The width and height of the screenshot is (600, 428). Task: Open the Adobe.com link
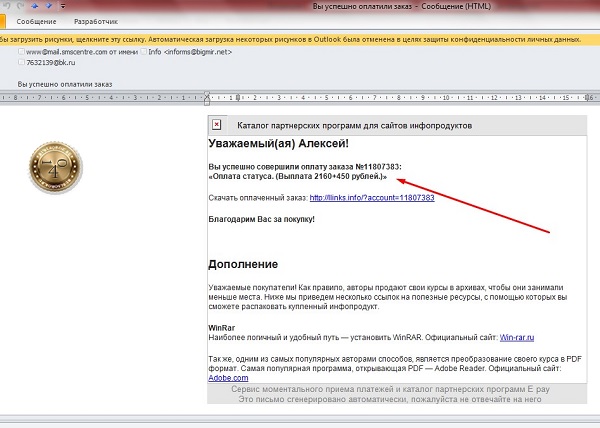[x=228, y=378]
